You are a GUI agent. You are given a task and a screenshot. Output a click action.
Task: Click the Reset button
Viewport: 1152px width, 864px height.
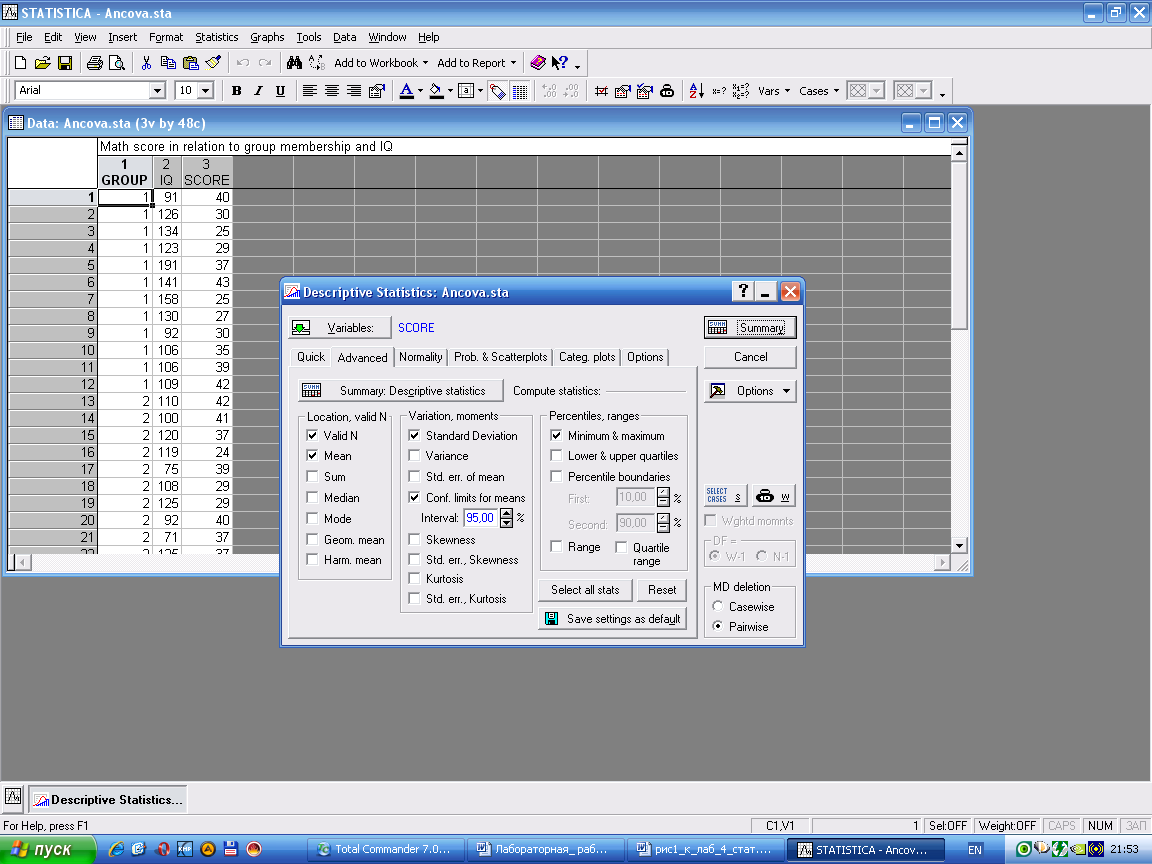pos(661,590)
